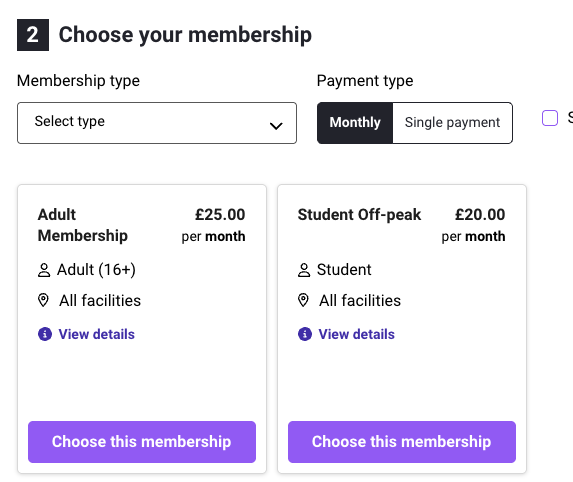Click the person icon beside Student

304,270
